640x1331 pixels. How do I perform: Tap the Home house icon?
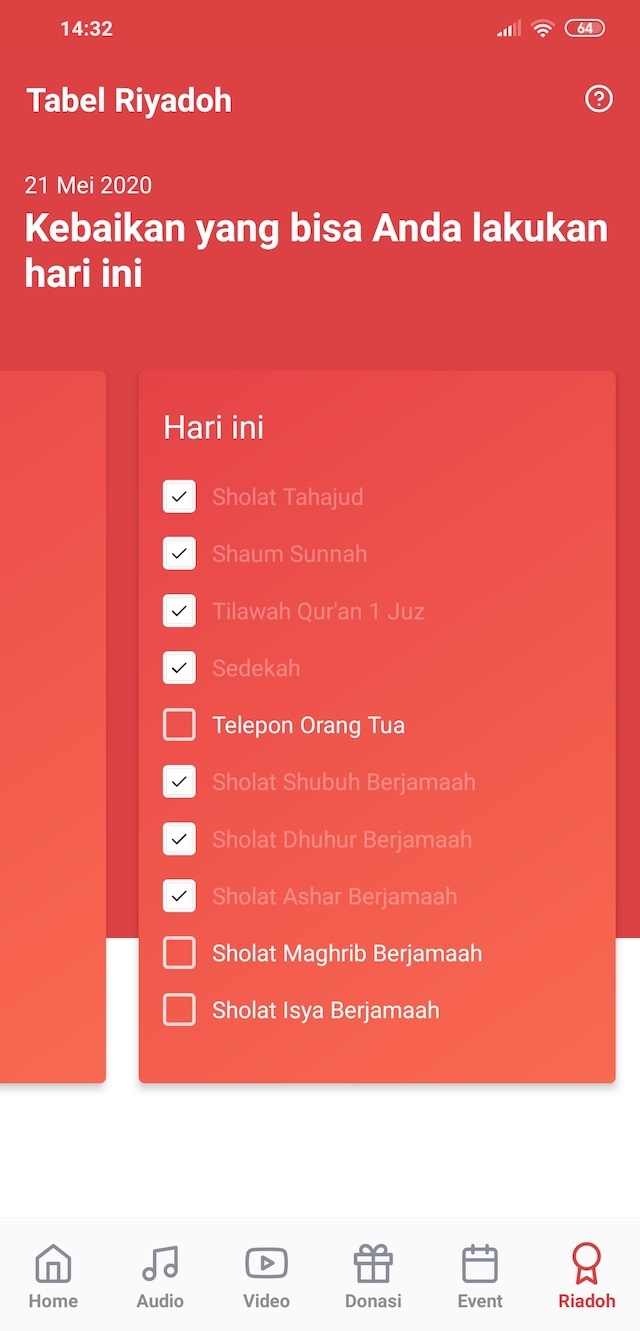point(53,1265)
